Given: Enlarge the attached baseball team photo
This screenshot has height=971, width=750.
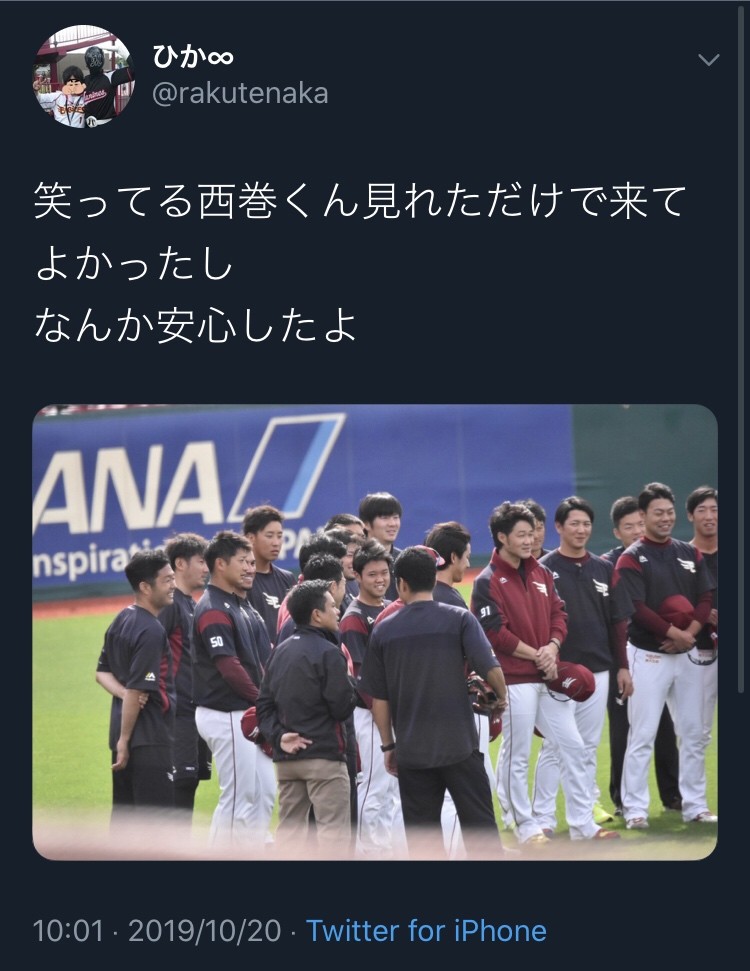Looking at the screenshot, I should tap(375, 632).
